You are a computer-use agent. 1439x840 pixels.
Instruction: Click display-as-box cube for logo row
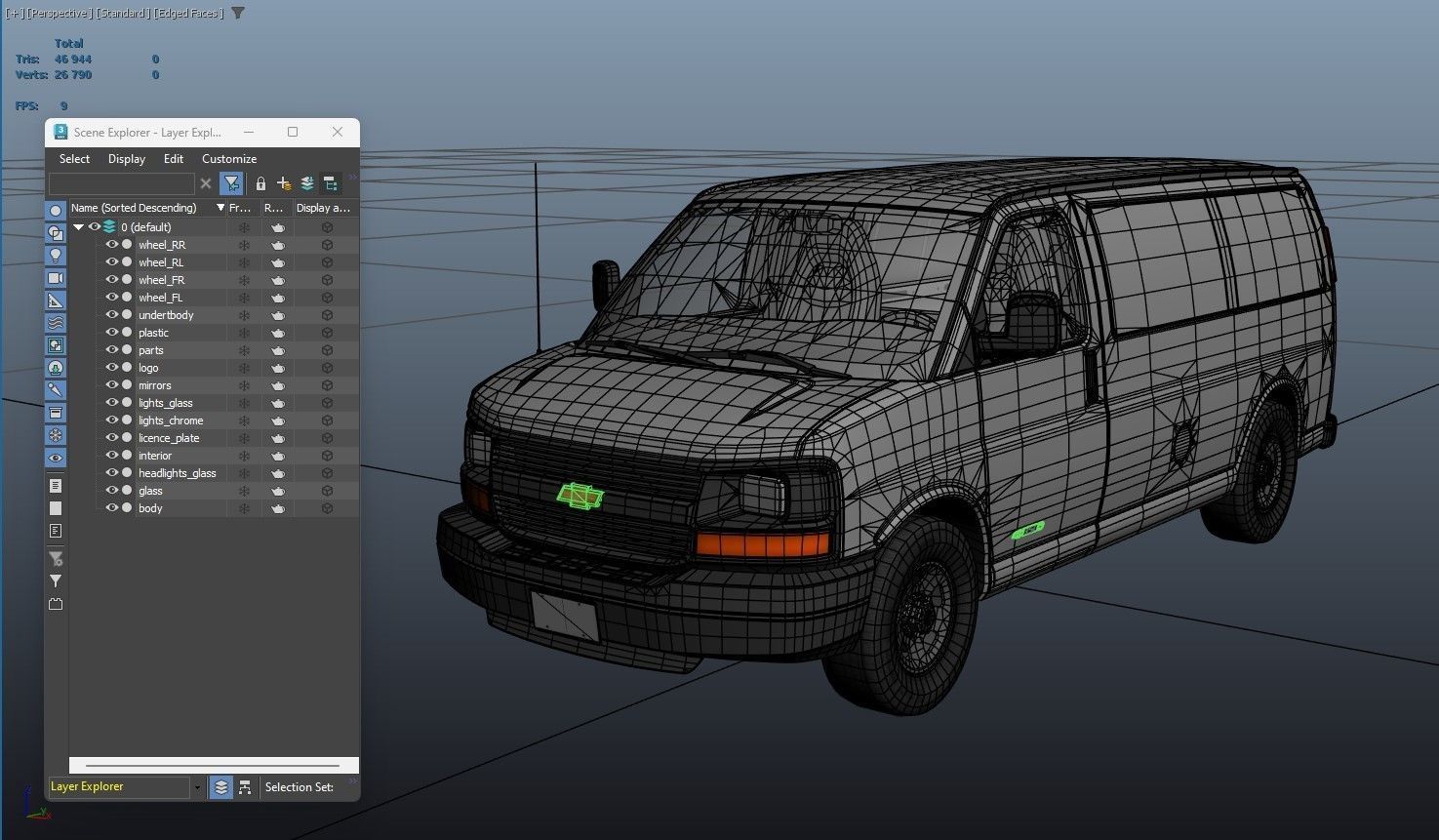pos(327,368)
